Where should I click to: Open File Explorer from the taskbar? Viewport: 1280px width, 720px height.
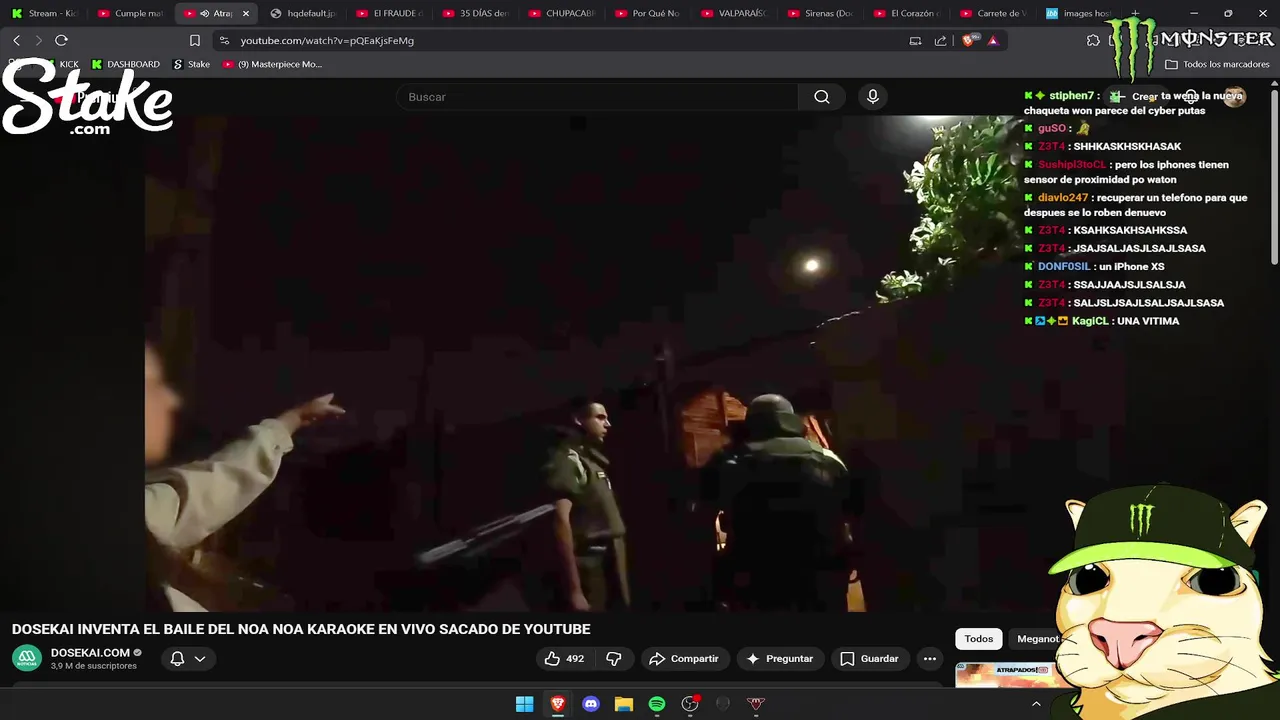pyautogui.click(x=624, y=704)
